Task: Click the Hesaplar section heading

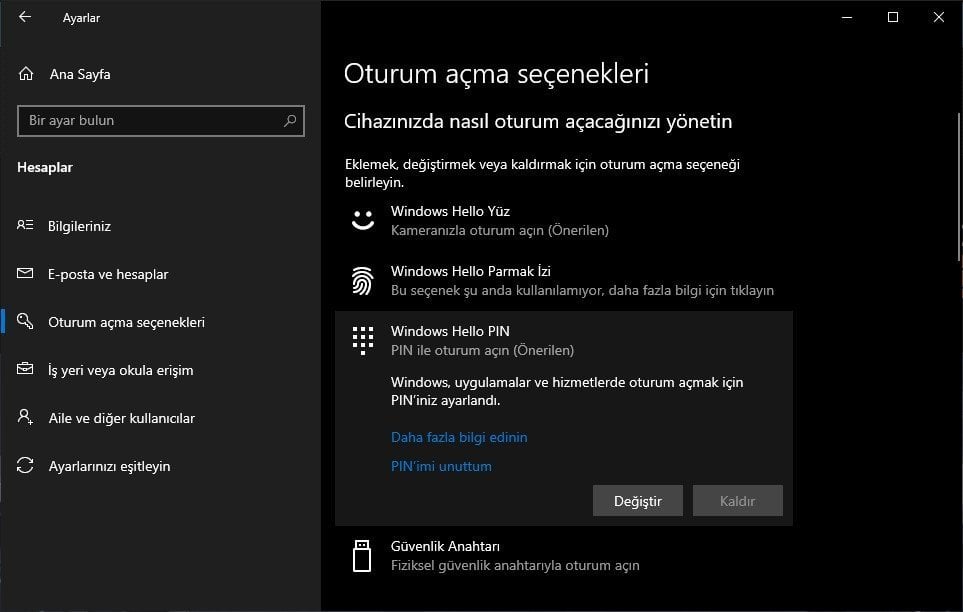Action: click(x=45, y=167)
